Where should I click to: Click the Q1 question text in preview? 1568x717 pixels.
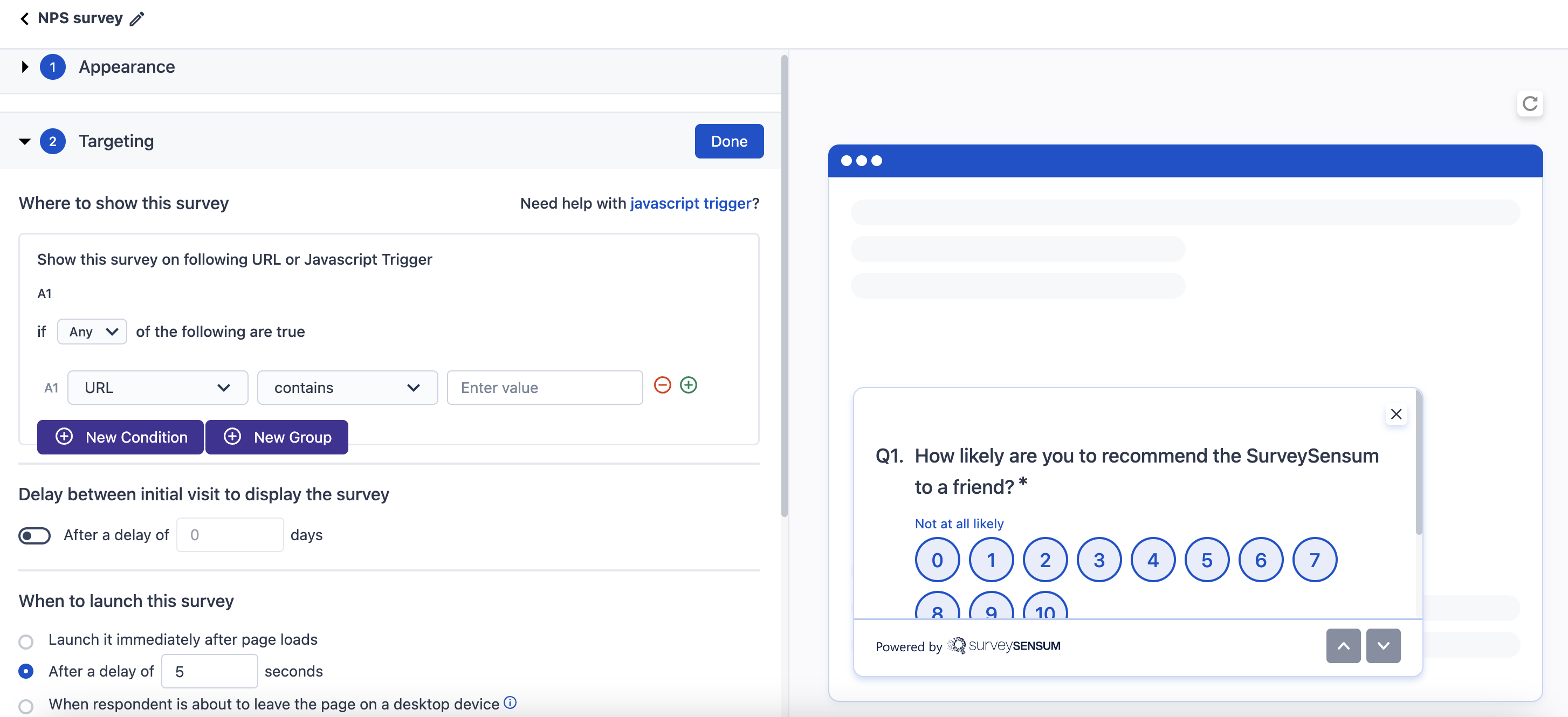click(1147, 471)
